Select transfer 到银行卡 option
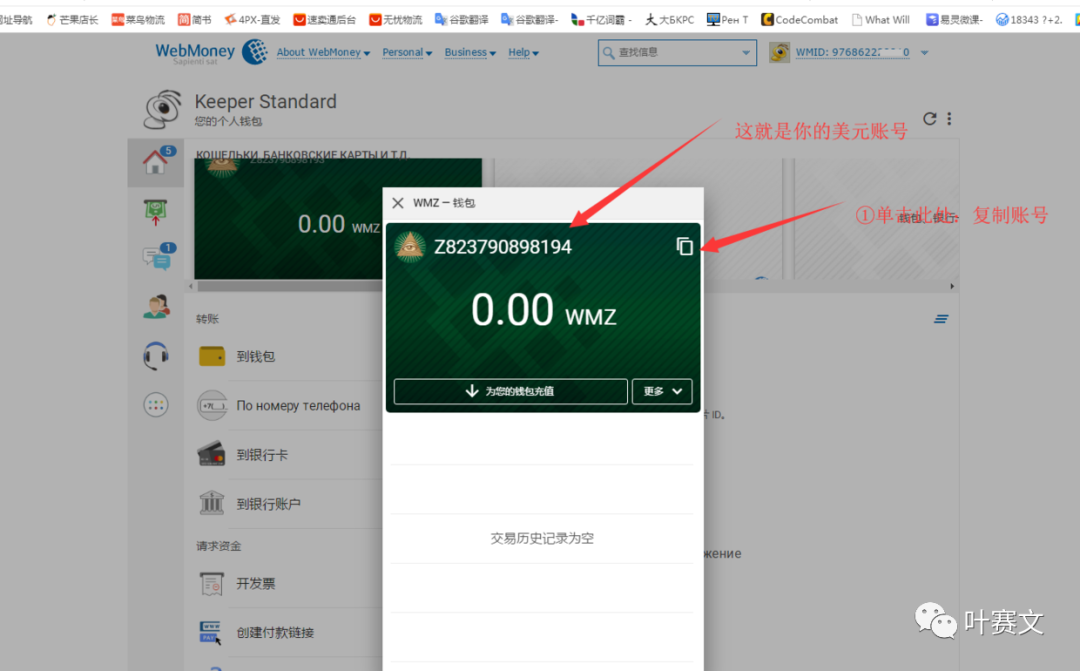The image size is (1080, 671). point(262,455)
